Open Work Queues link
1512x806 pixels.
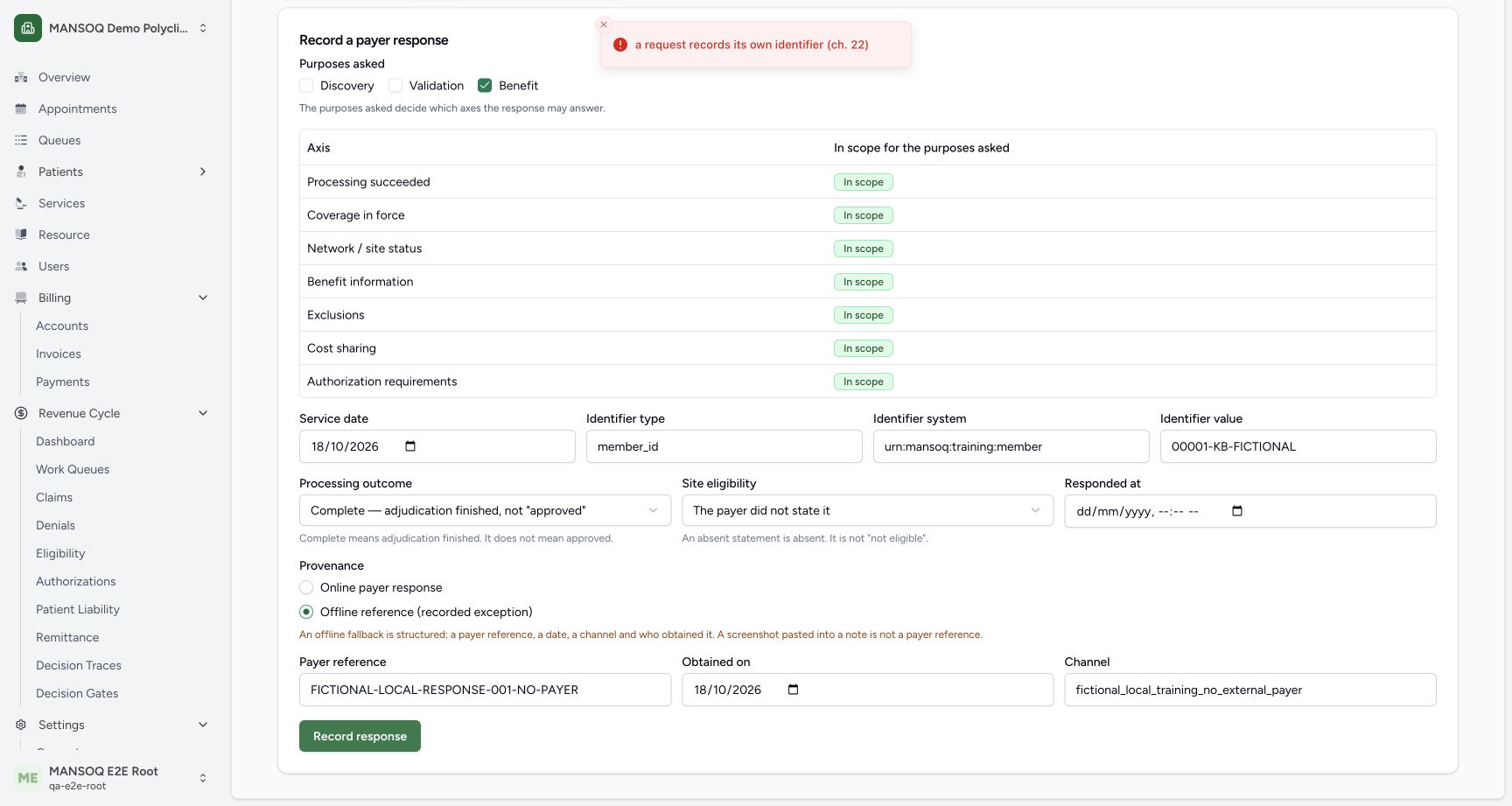point(73,469)
